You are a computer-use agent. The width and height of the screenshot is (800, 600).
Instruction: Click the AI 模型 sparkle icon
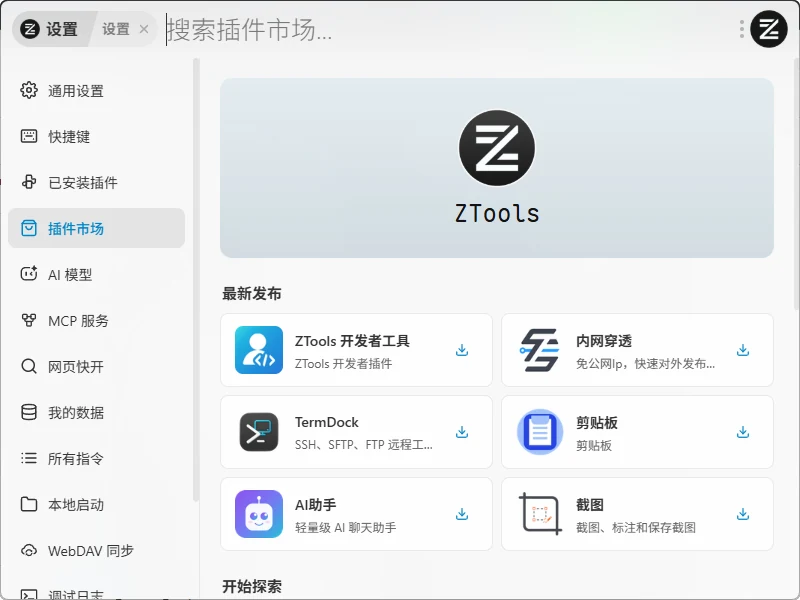[x=29, y=273]
